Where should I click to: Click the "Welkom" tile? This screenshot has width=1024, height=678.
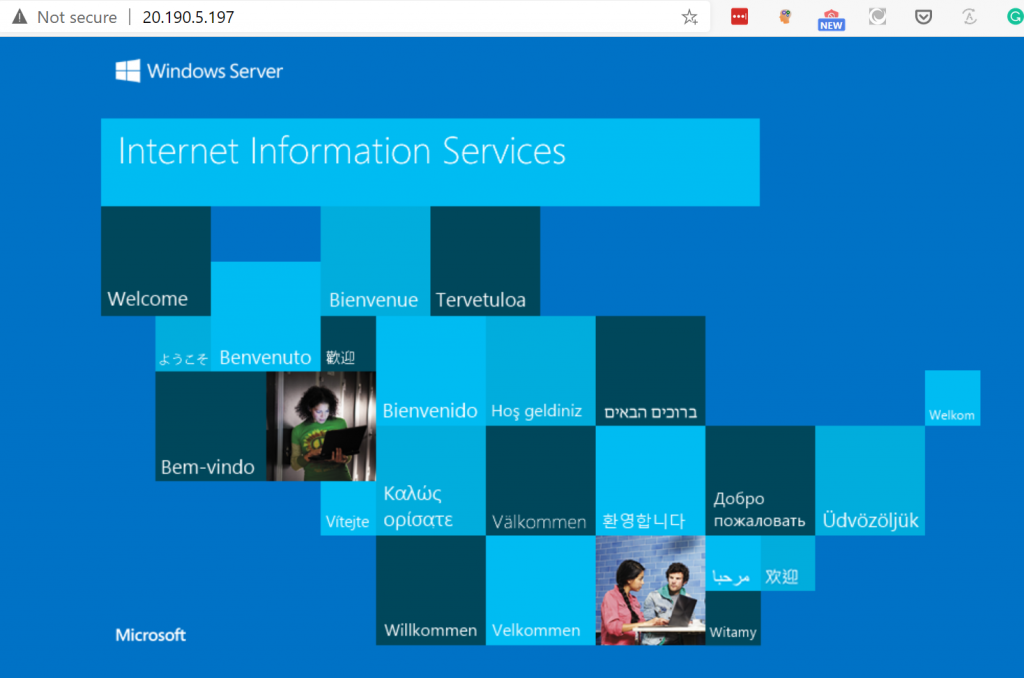coord(952,398)
